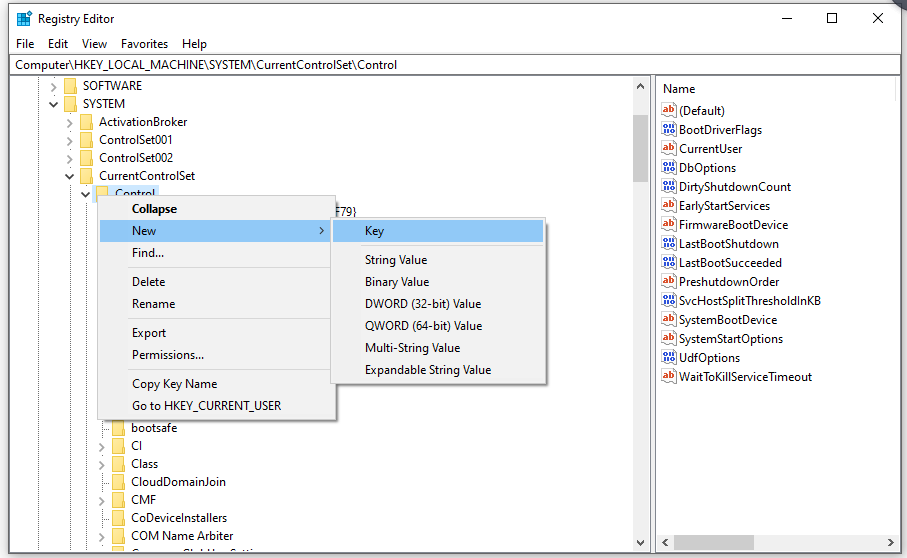Screen dimensions: 907x558
Task: Open the Edit menu
Action: (x=58, y=44)
